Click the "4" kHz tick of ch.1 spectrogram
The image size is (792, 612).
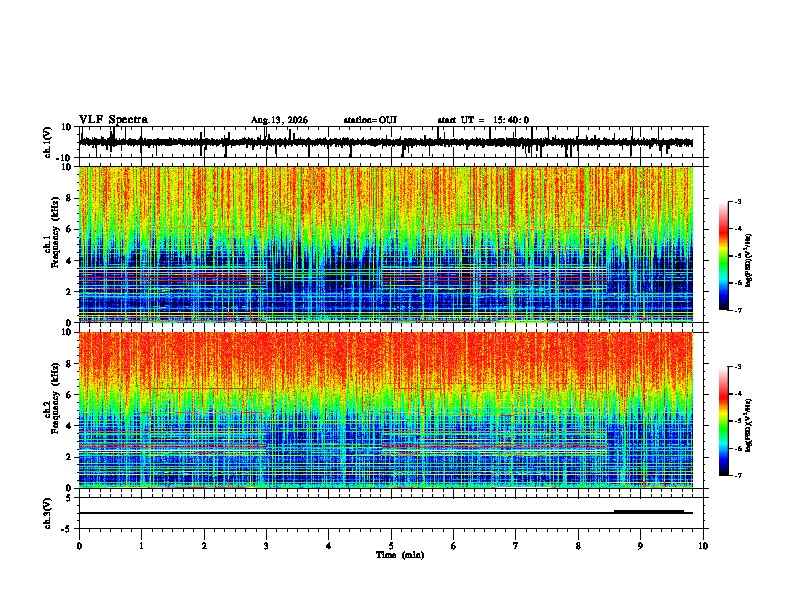point(69,260)
